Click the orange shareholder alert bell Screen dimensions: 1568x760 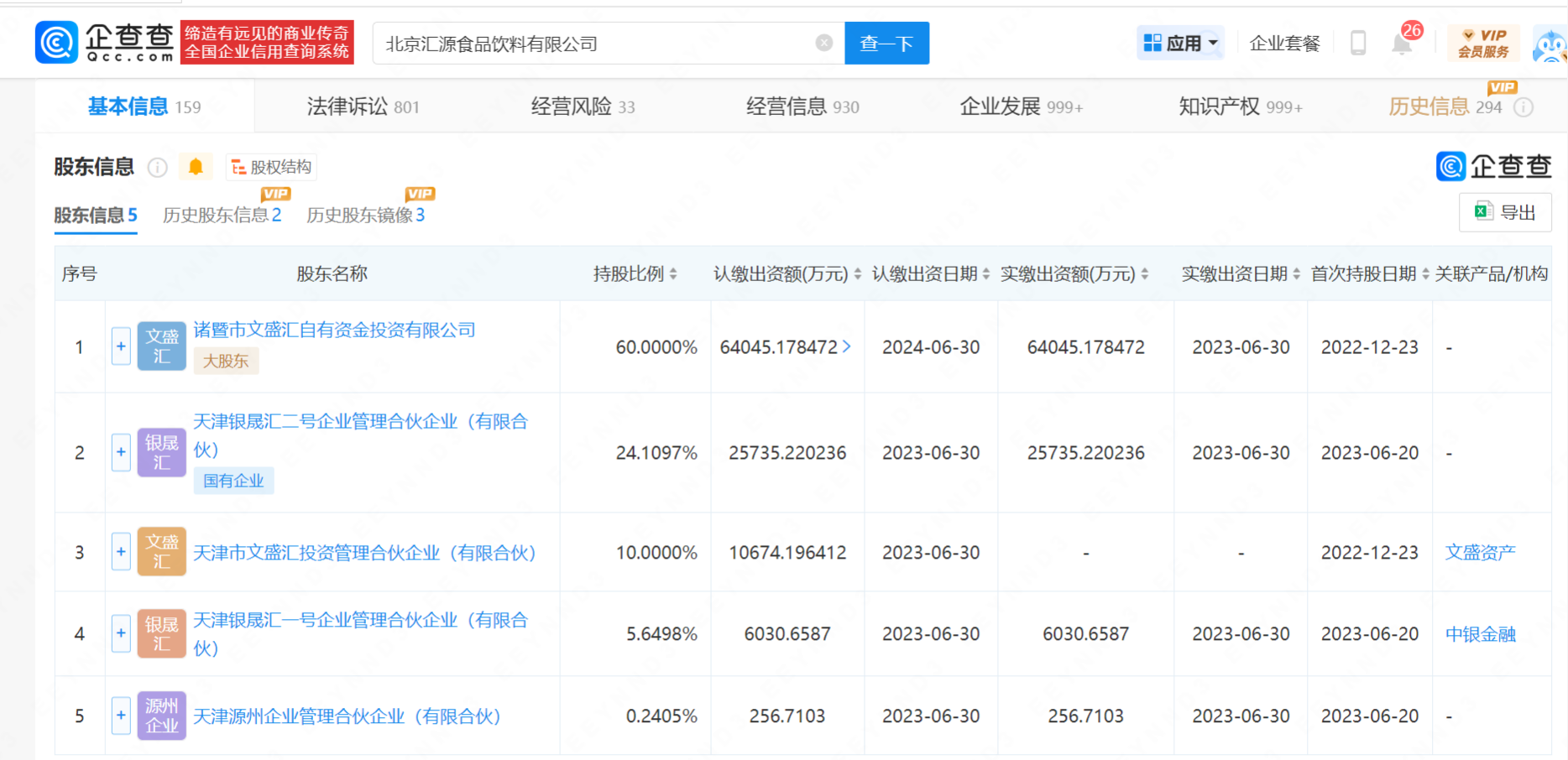pyautogui.click(x=196, y=167)
